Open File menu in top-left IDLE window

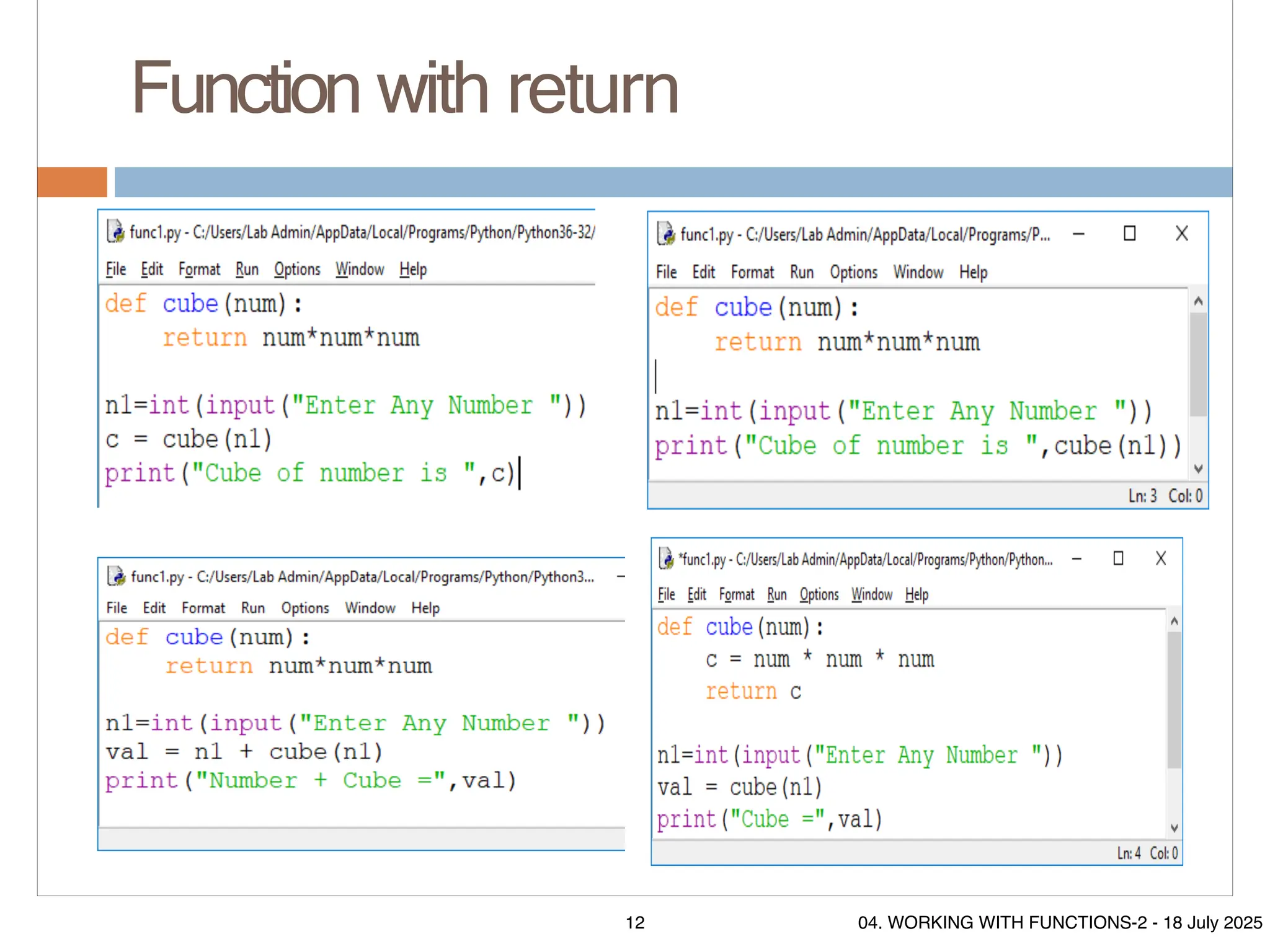[116, 269]
